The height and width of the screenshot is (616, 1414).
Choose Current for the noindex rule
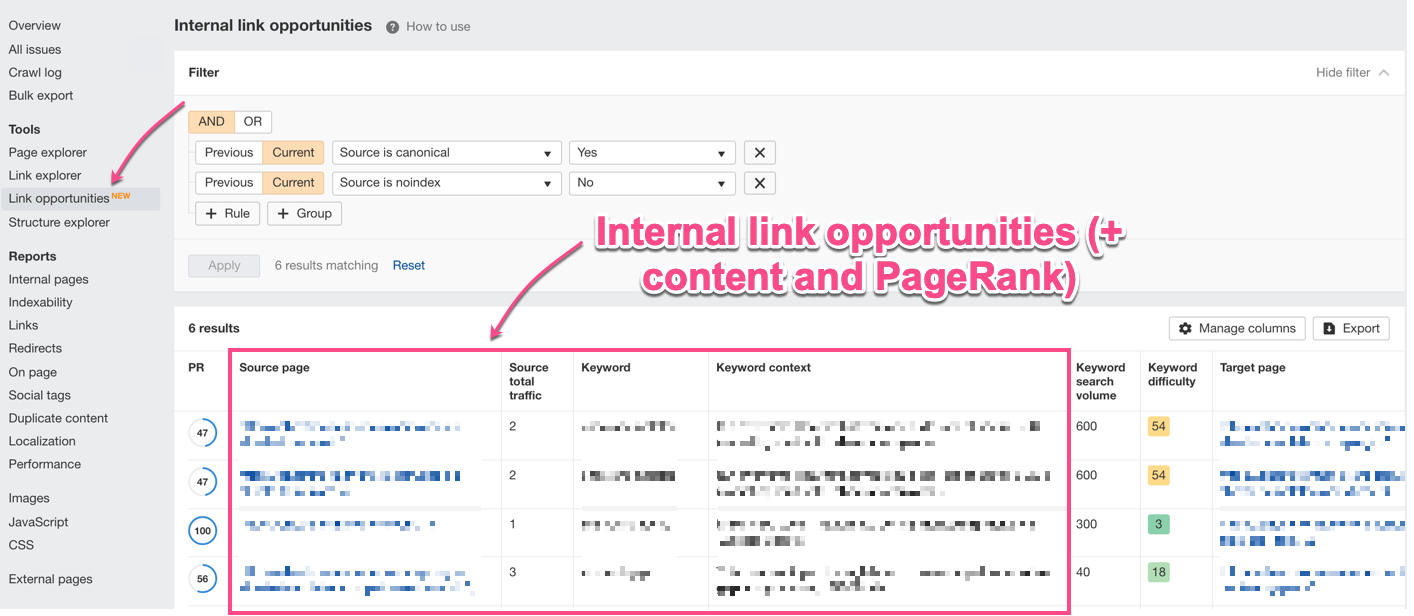(293, 183)
